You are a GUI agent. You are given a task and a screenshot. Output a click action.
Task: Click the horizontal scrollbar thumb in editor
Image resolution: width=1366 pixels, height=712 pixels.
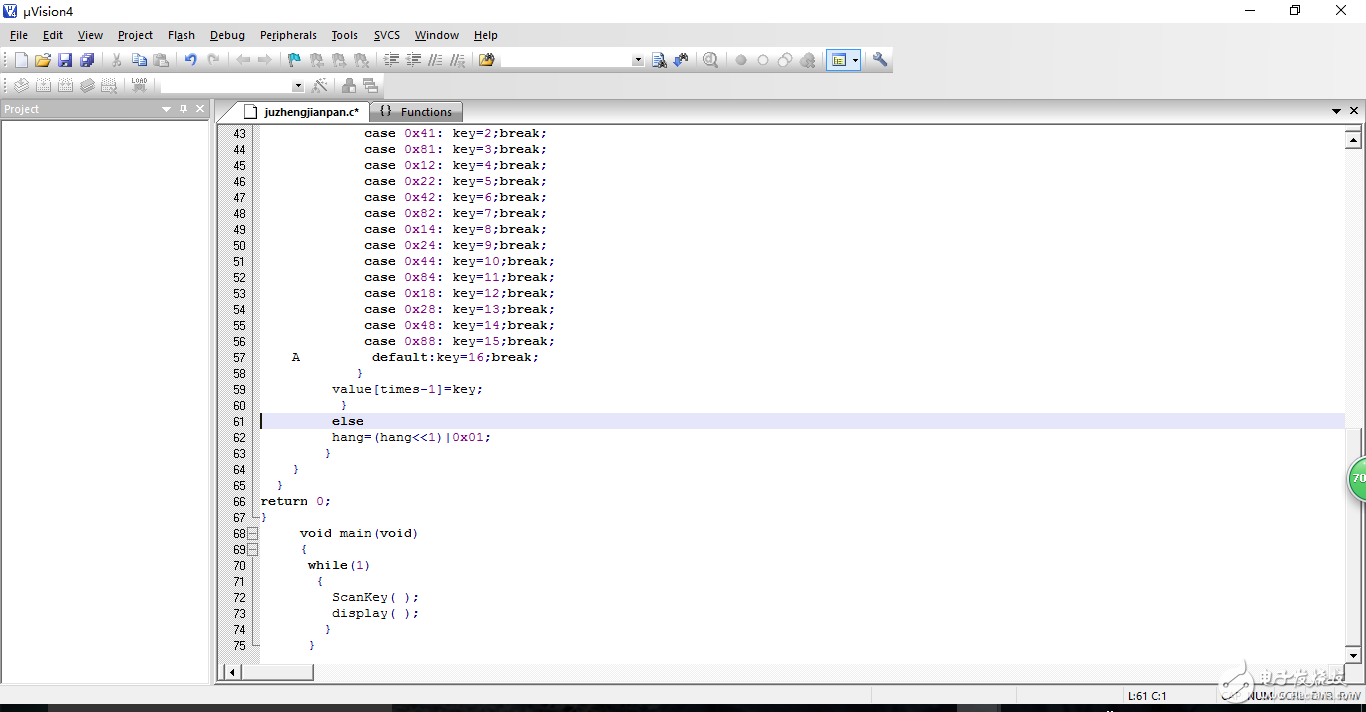[x=277, y=673]
